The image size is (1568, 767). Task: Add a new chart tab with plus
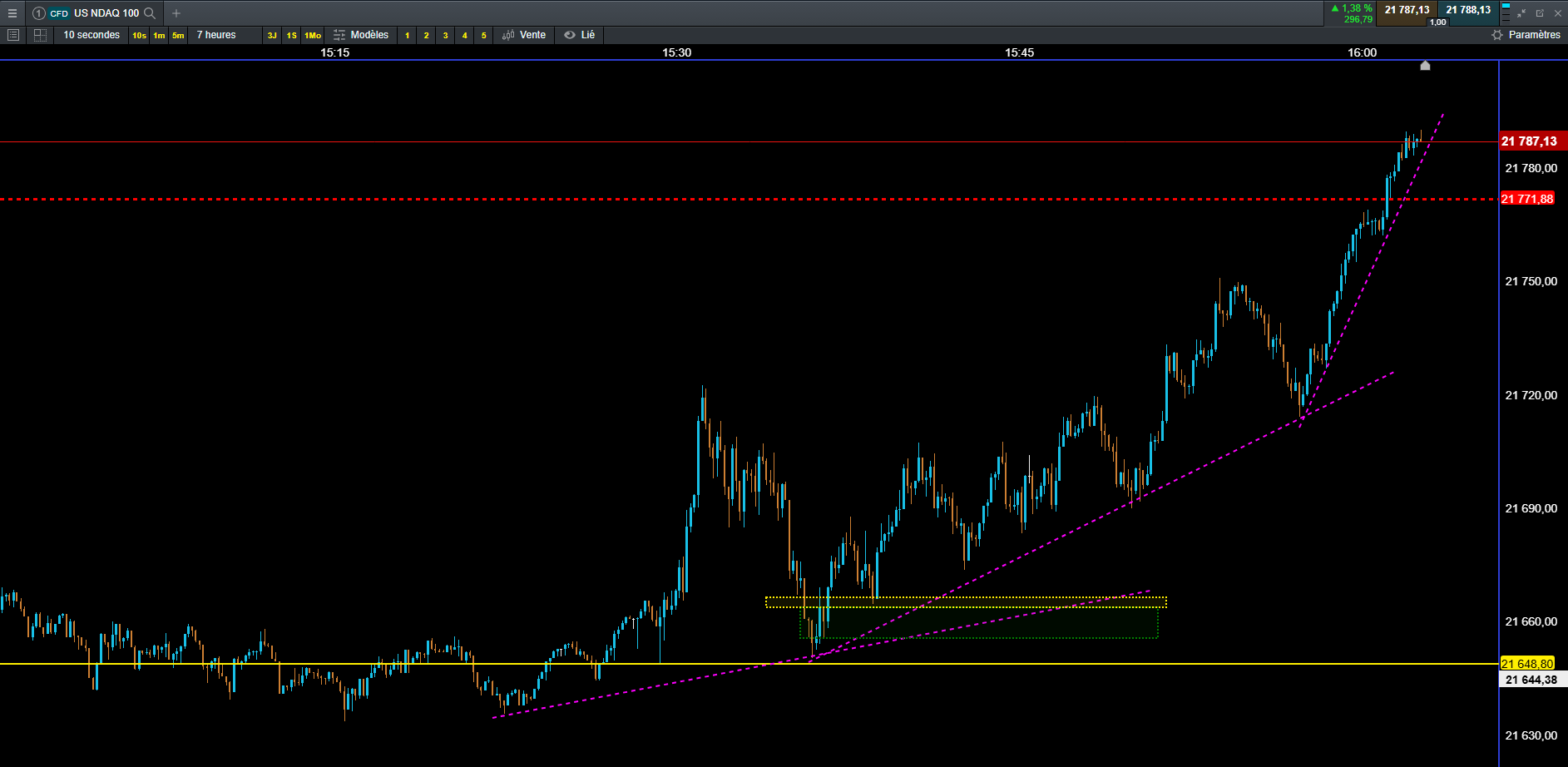pyautogui.click(x=176, y=13)
